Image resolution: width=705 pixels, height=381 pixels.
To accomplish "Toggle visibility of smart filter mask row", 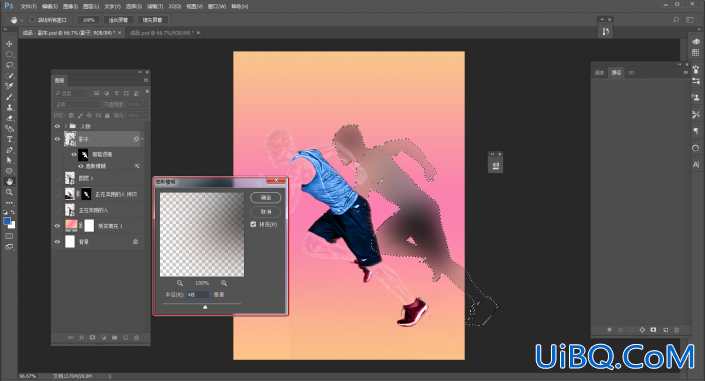I will click(x=74, y=154).
